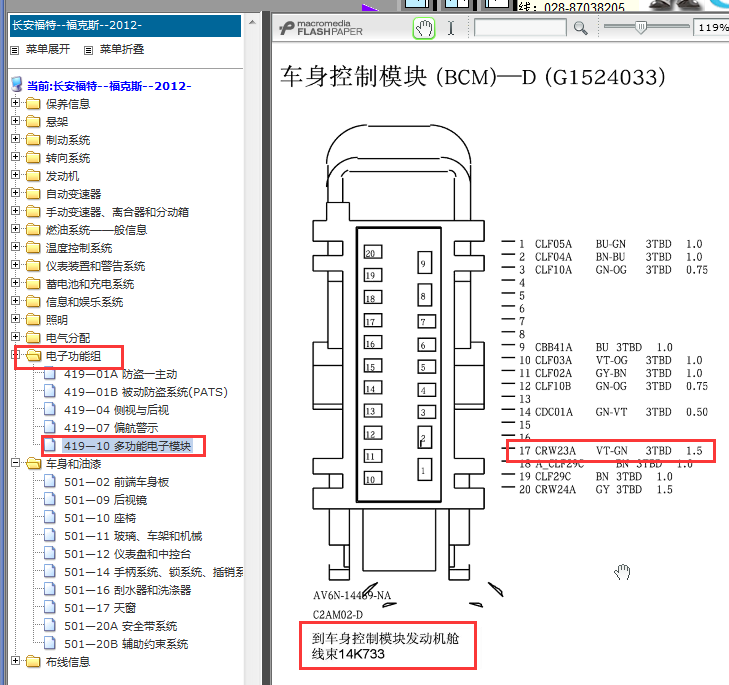Click the 菜单展开 expand-all link
Screen dimensions: 729x685
coord(47,49)
